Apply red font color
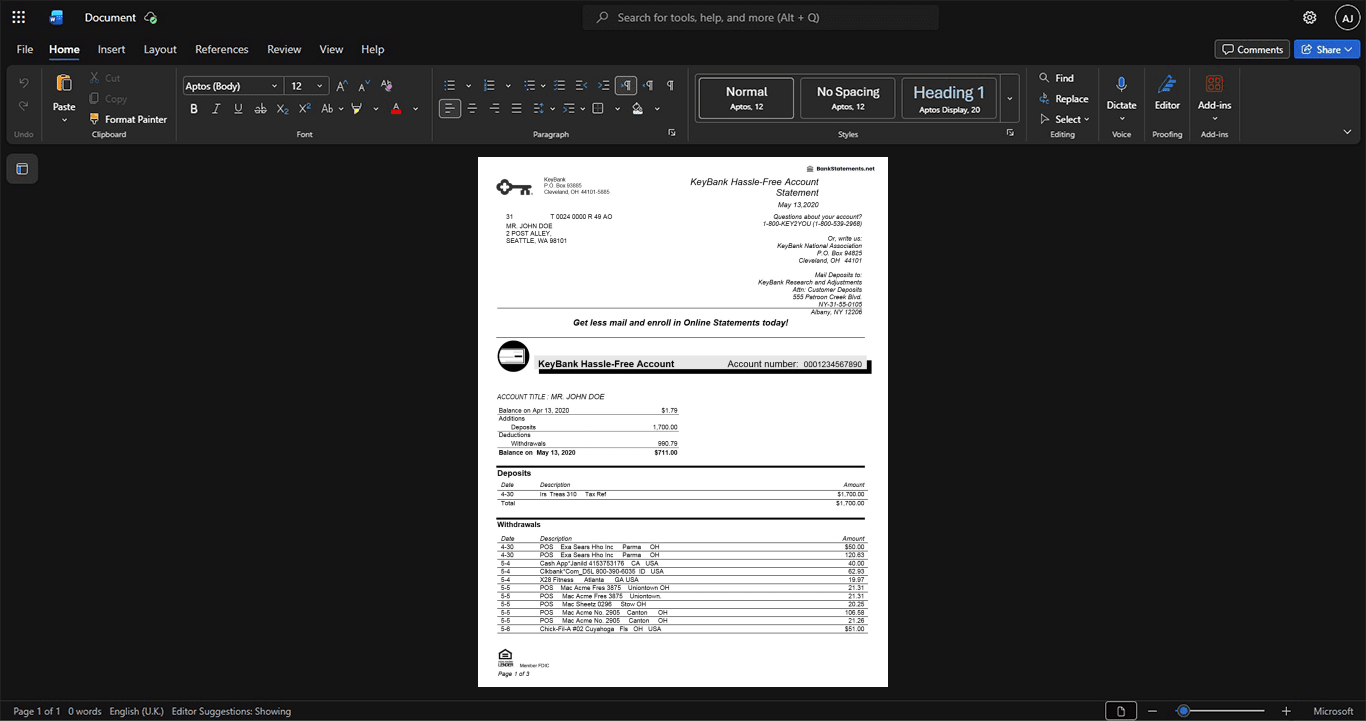Screen dimensions: 1366x721 [x=396, y=109]
